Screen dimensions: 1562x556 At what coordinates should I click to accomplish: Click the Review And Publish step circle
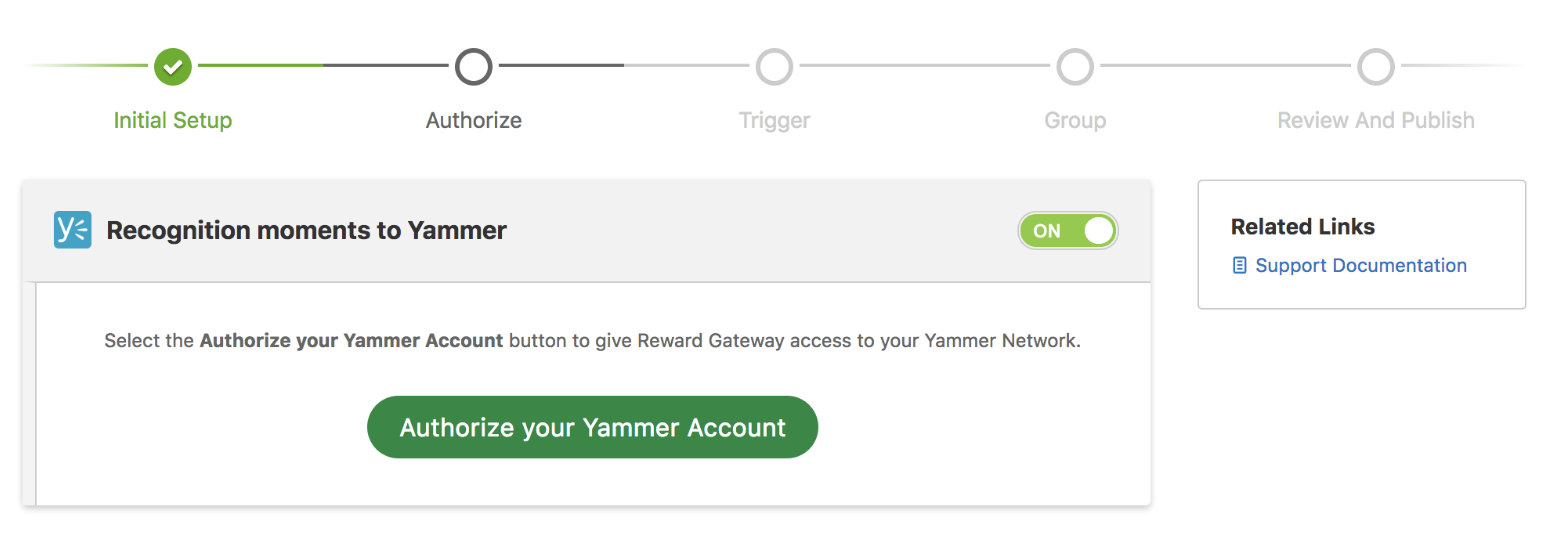(x=1376, y=67)
